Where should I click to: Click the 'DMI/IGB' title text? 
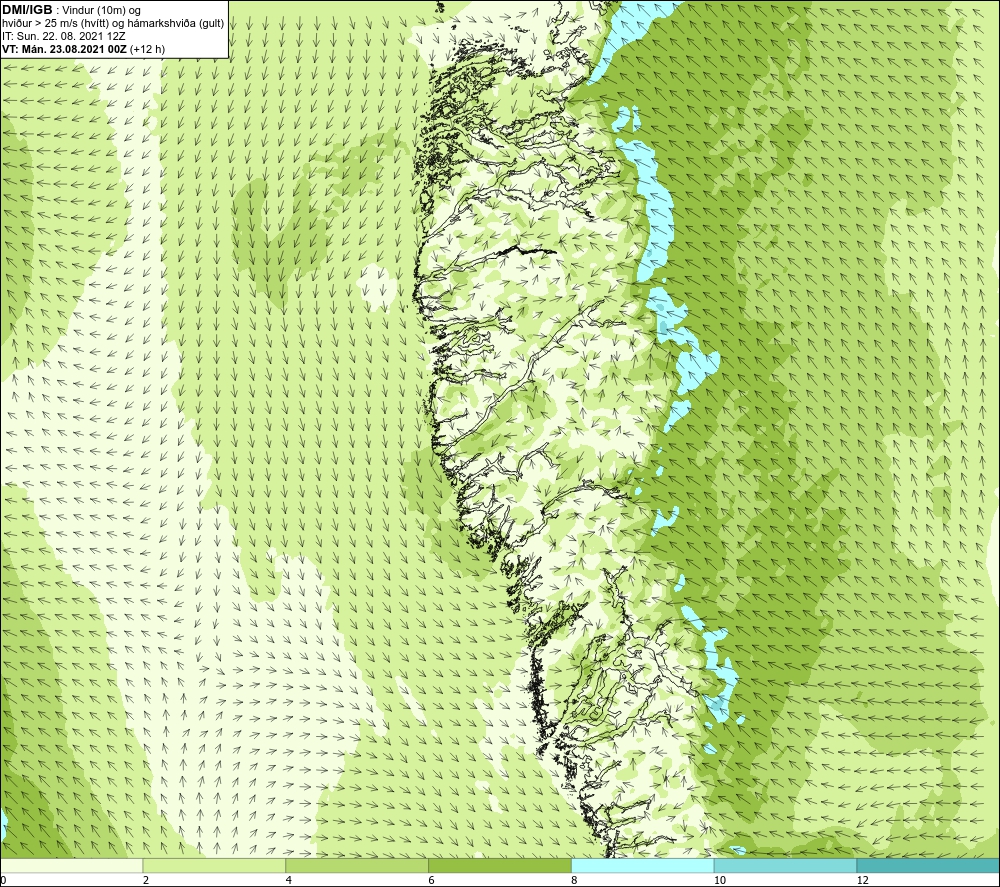(27, 10)
